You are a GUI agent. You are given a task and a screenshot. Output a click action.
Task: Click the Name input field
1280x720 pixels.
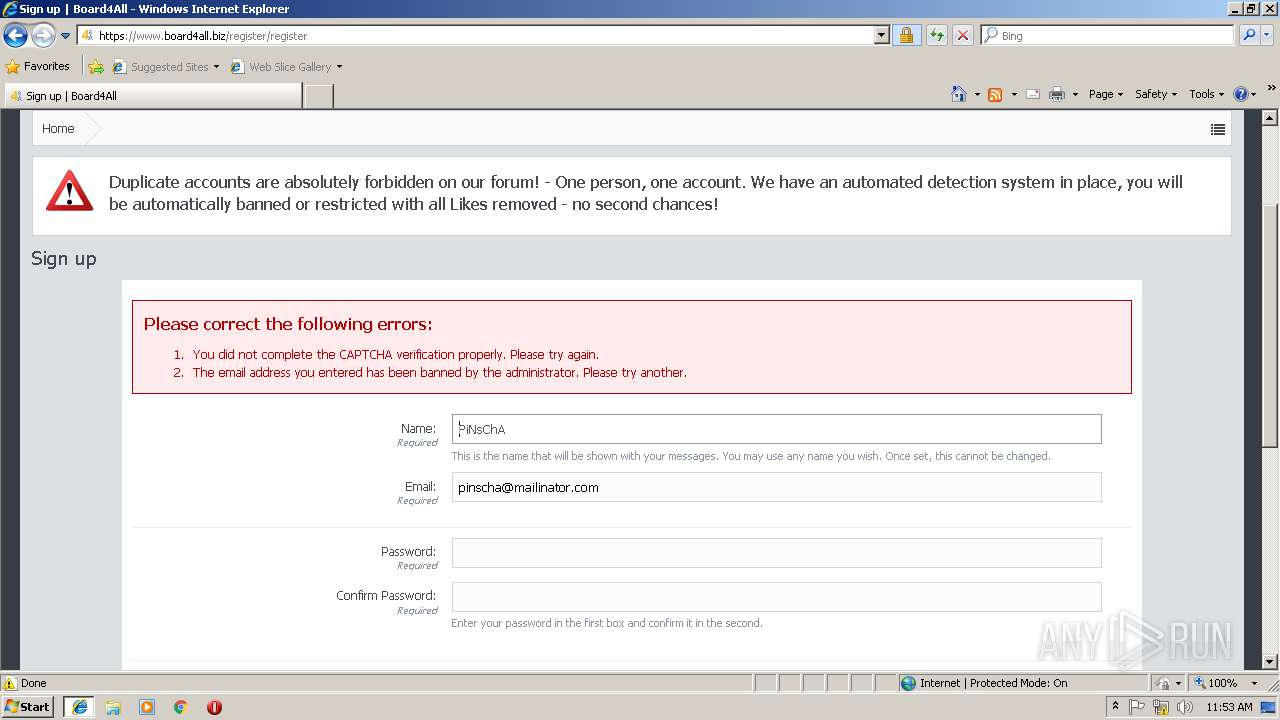click(776, 429)
